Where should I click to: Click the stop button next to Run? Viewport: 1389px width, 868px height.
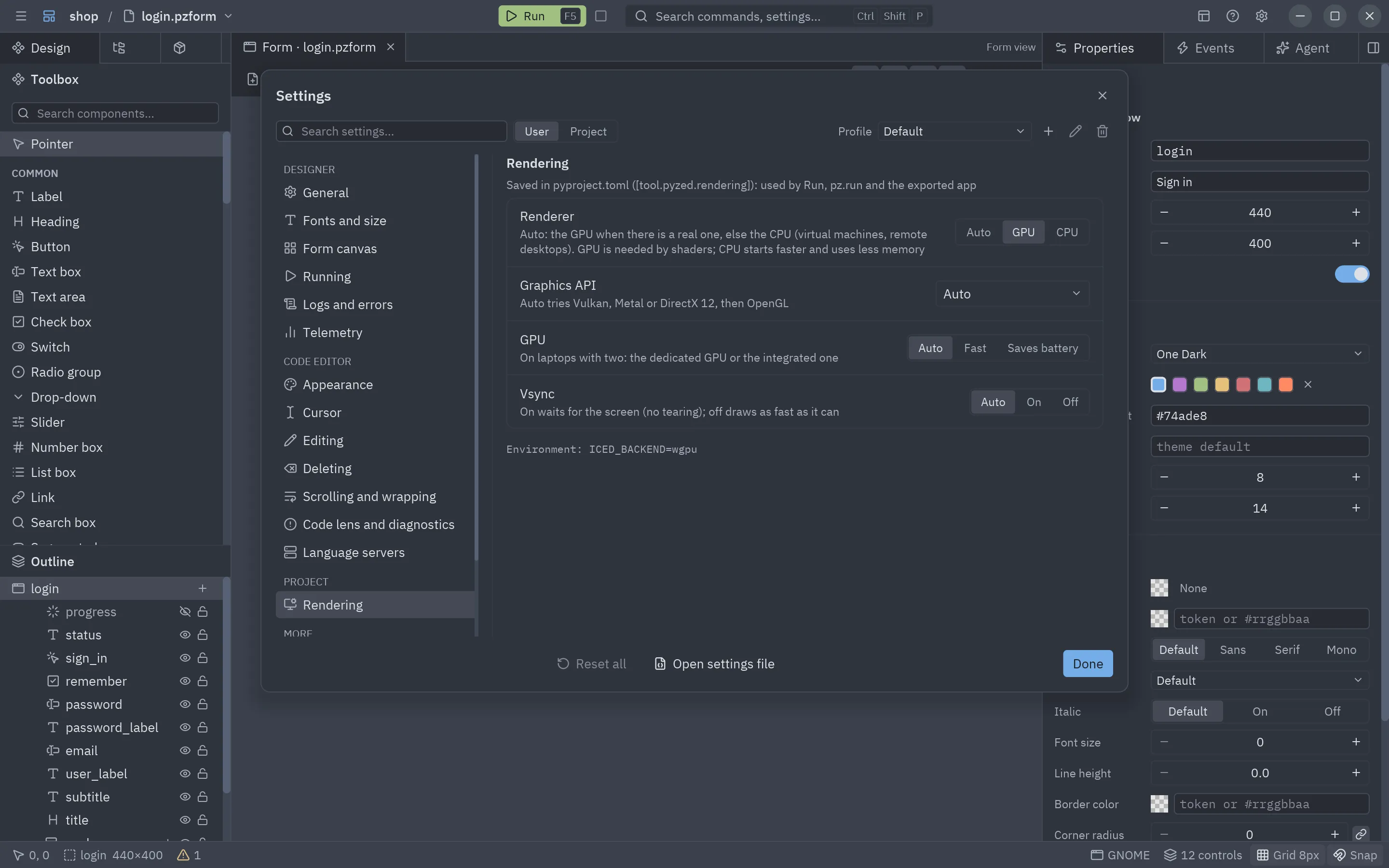601,16
